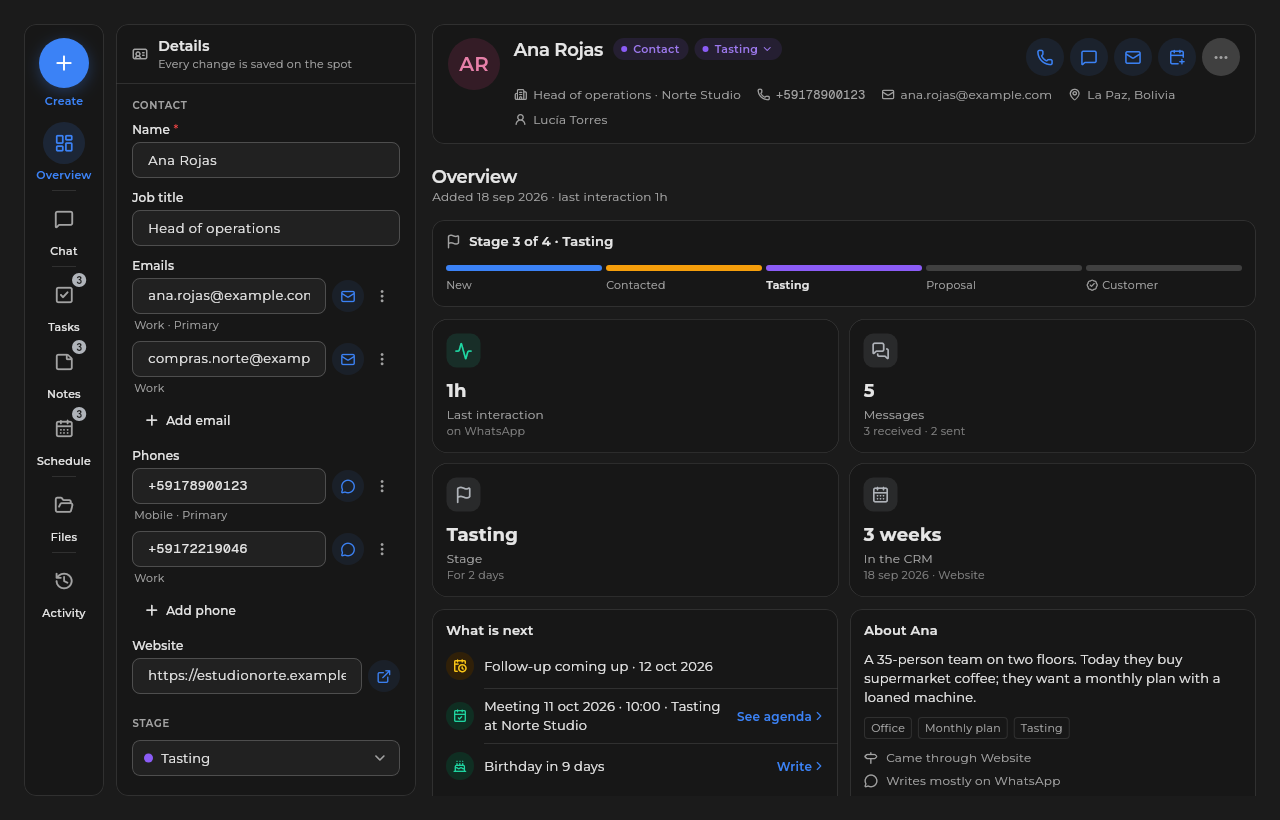1280x820 pixels.
Task: Call Ana Rojas with the phone icon
Action: (1045, 57)
